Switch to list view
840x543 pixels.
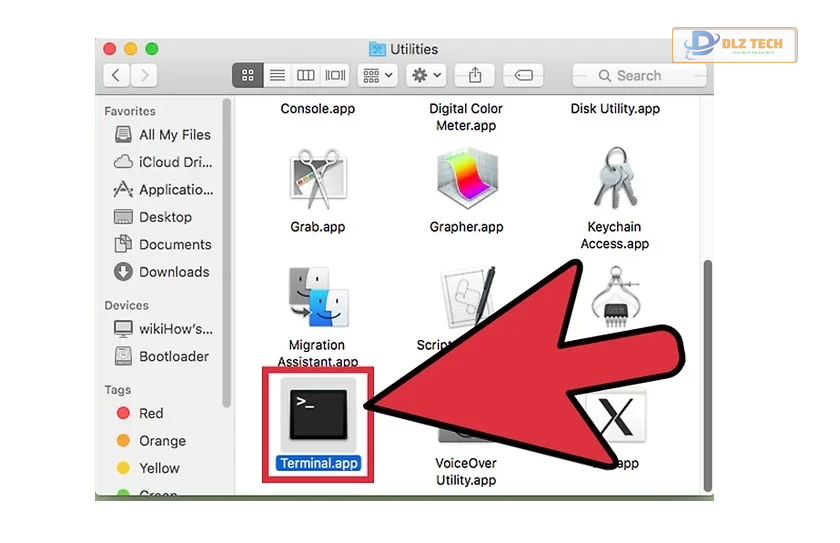tap(277, 76)
